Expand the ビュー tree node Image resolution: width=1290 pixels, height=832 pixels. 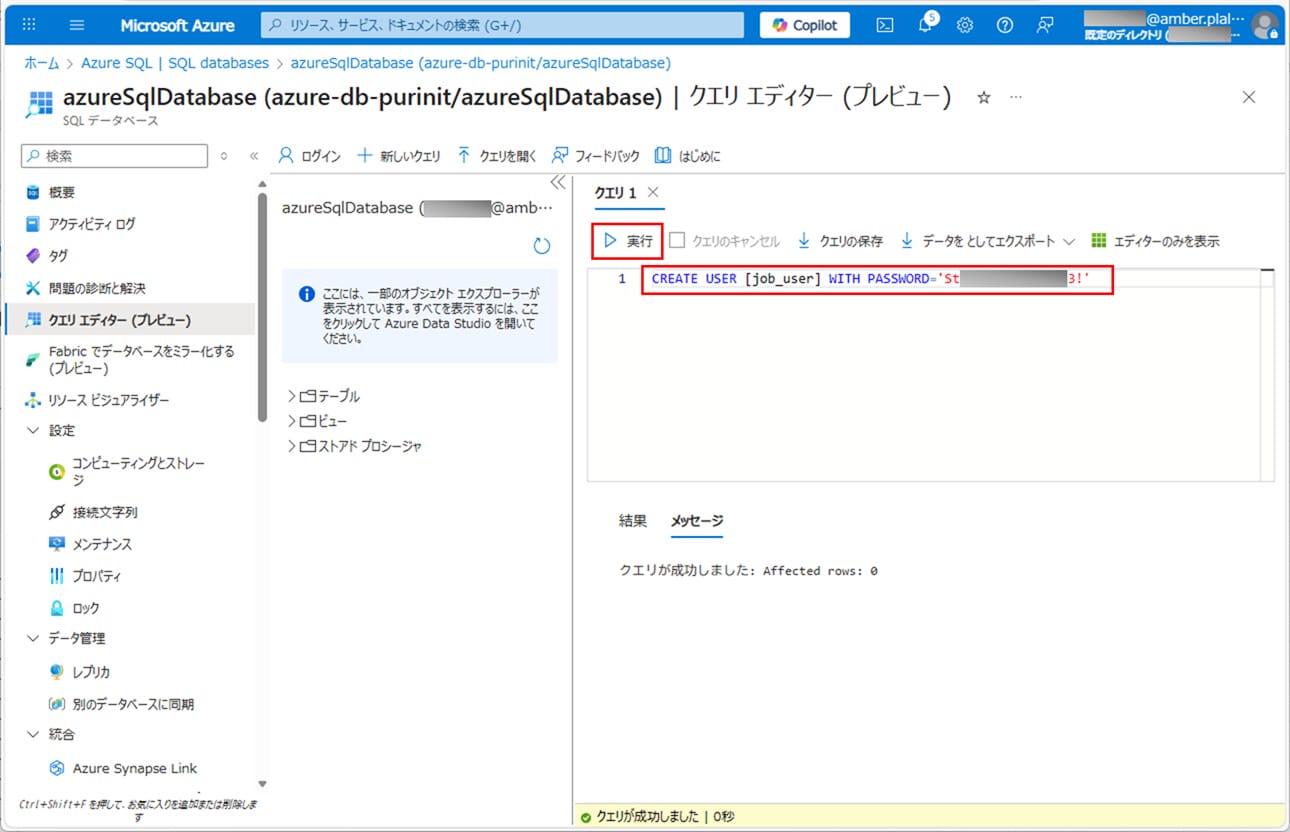[x=292, y=421]
